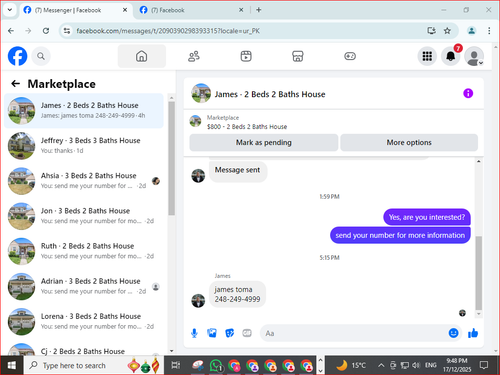500x375 pixels.
Task: Open Windows Start button
Action: pyautogui.click(x=12, y=366)
